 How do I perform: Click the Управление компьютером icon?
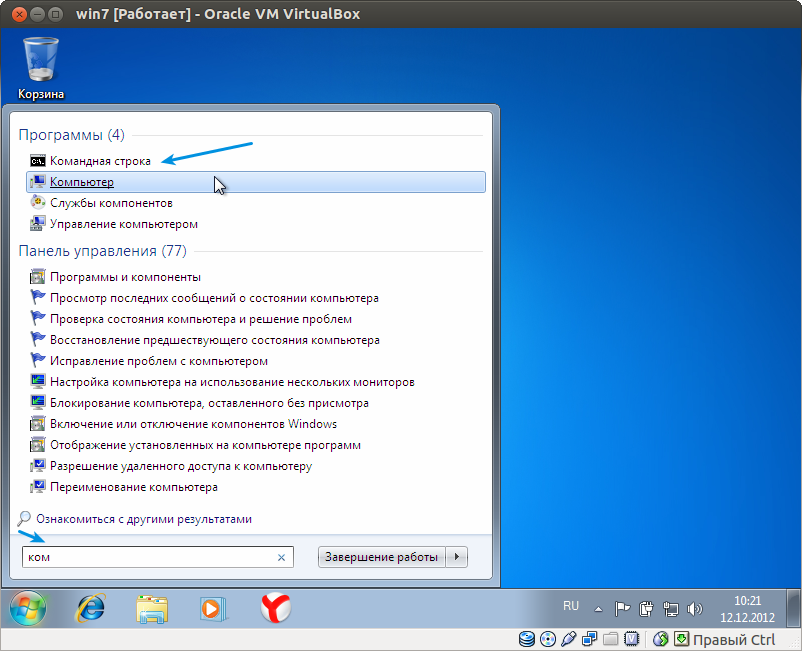point(37,224)
